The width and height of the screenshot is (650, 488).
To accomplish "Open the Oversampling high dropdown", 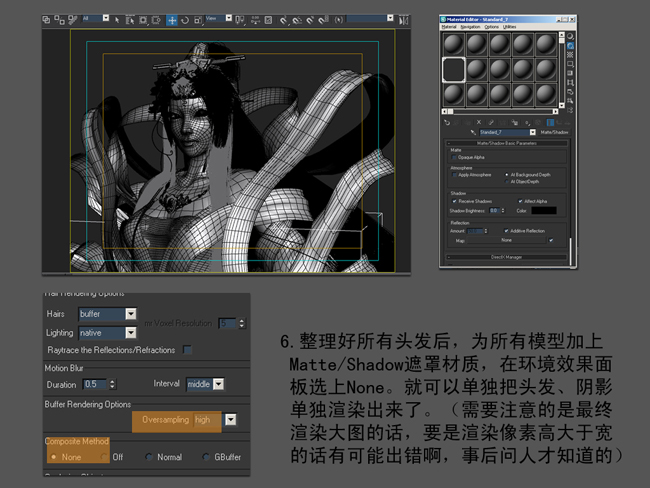I will 230,420.
